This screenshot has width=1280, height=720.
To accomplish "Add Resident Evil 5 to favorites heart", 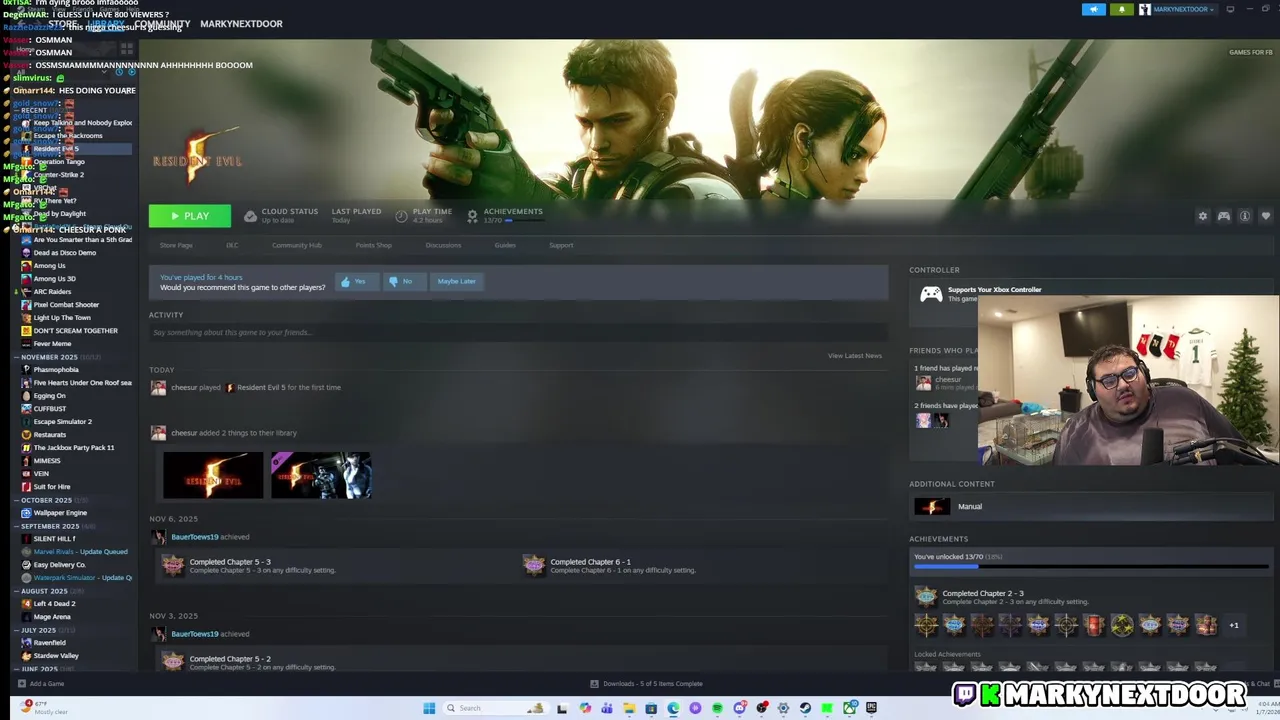I will click(1265, 216).
